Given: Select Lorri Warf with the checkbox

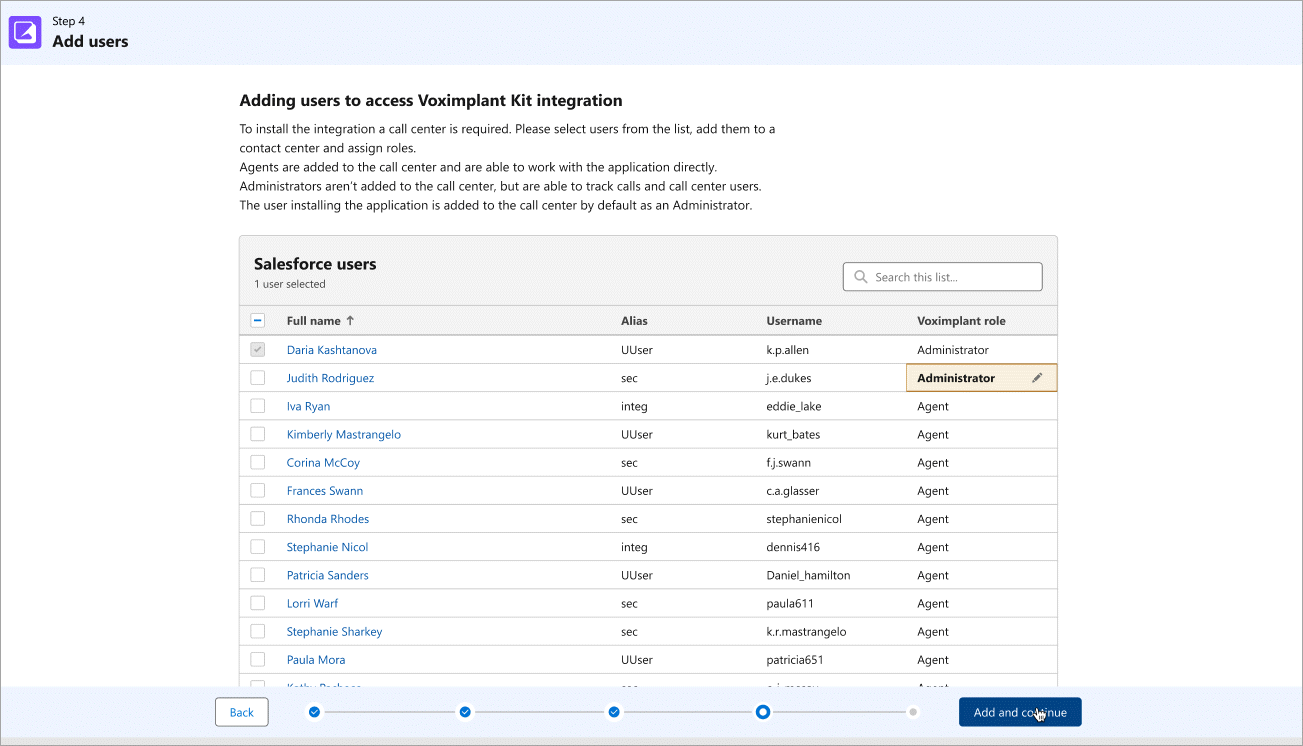Looking at the screenshot, I should tap(258, 603).
